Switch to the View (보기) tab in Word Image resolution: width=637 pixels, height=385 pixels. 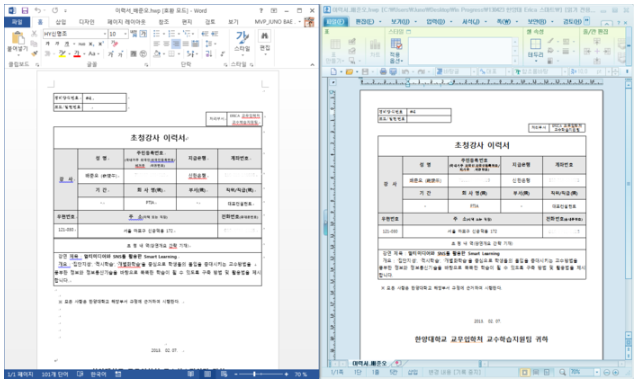point(233,22)
